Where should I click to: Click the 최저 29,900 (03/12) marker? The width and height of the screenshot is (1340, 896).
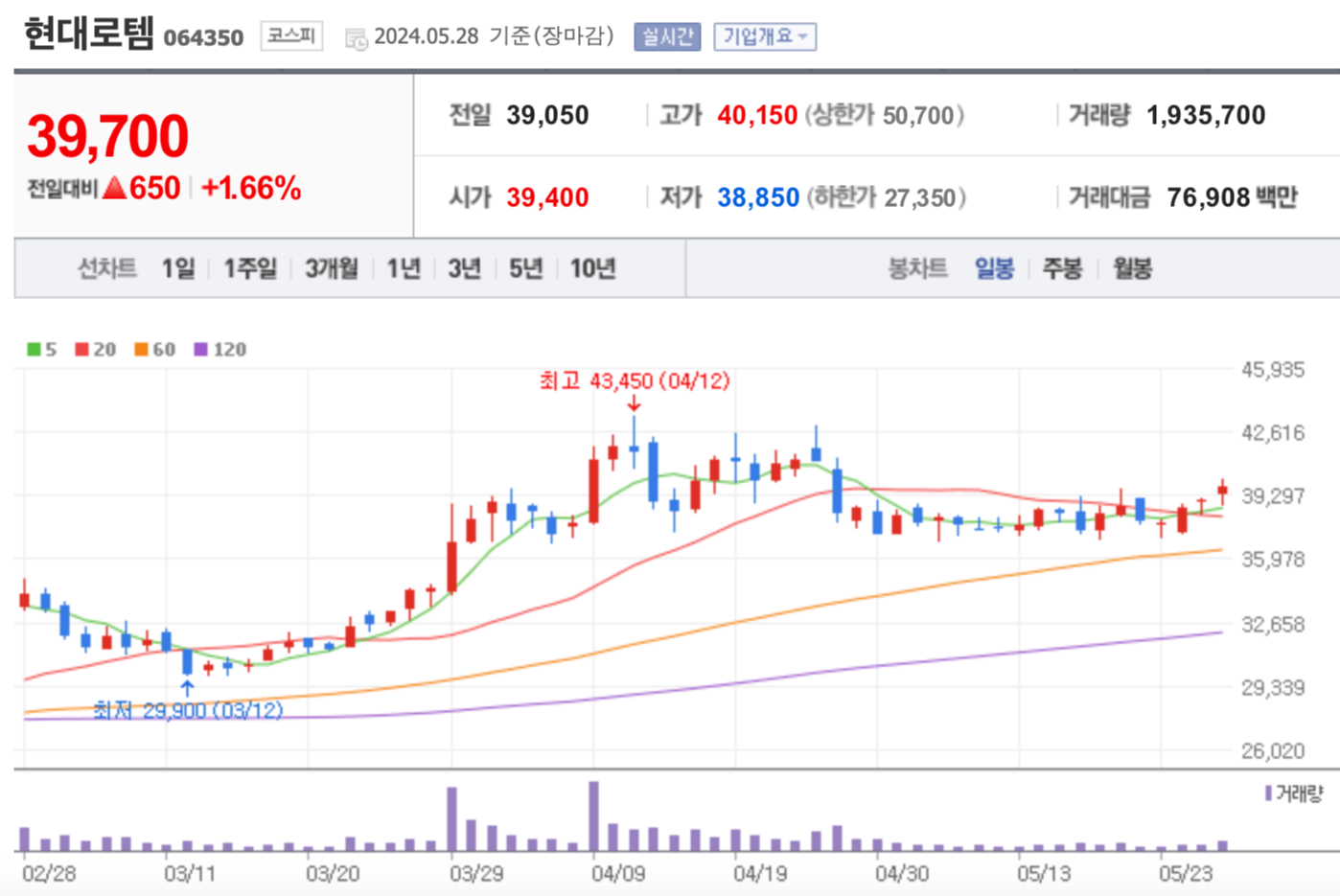point(188,710)
